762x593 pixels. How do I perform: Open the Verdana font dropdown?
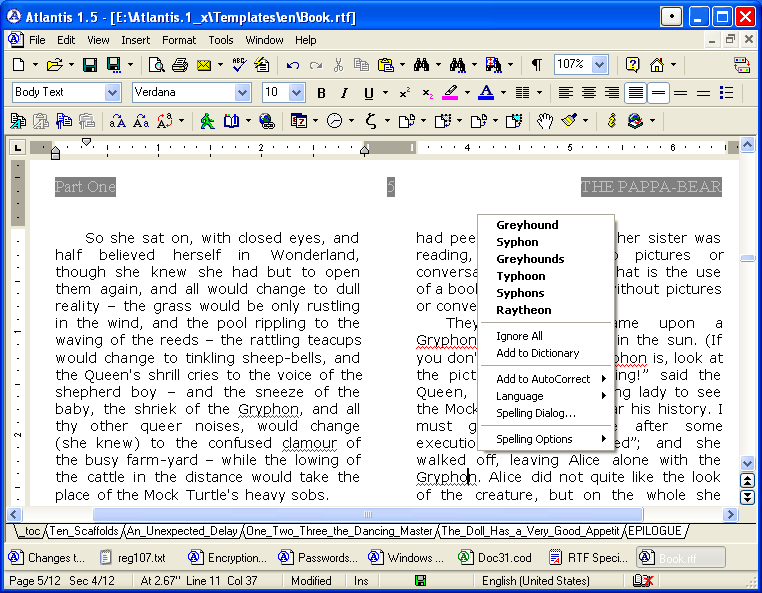click(x=242, y=92)
